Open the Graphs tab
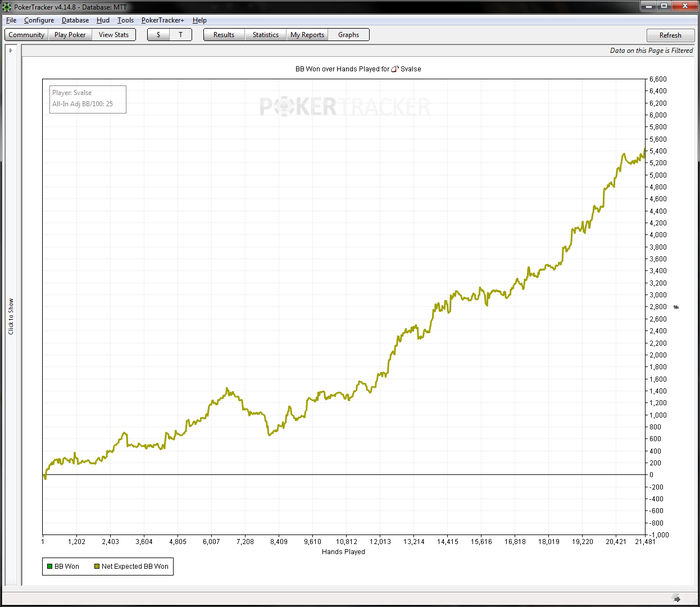700x607 pixels. pyautogui.click(x=349, y=35)
